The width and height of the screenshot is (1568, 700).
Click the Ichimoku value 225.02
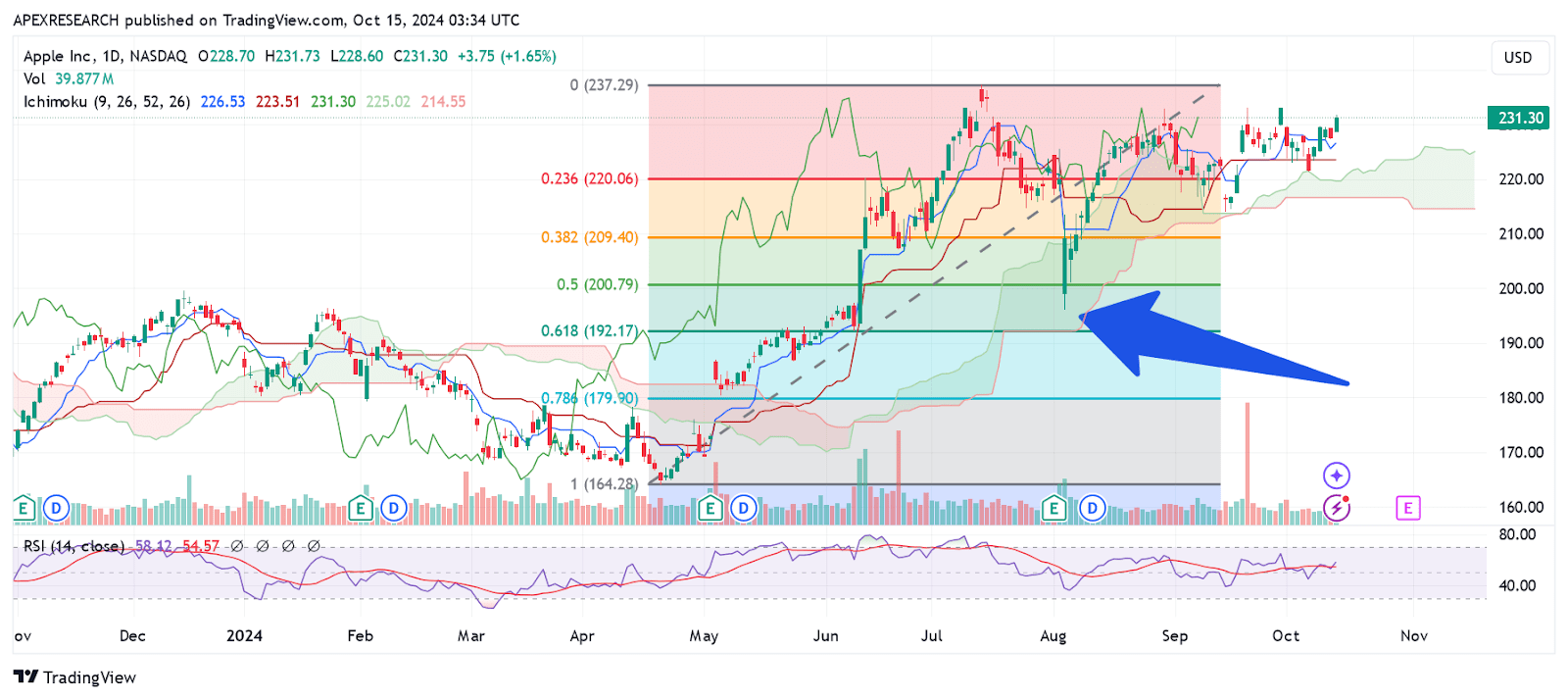click(x=388, y=101)
